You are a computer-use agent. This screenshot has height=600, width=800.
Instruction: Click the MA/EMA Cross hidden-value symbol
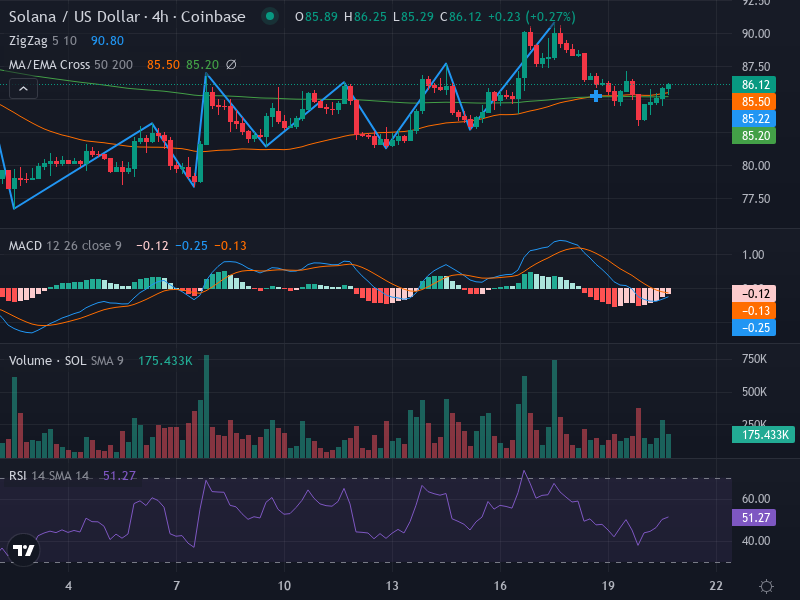(x=231, y=65)
